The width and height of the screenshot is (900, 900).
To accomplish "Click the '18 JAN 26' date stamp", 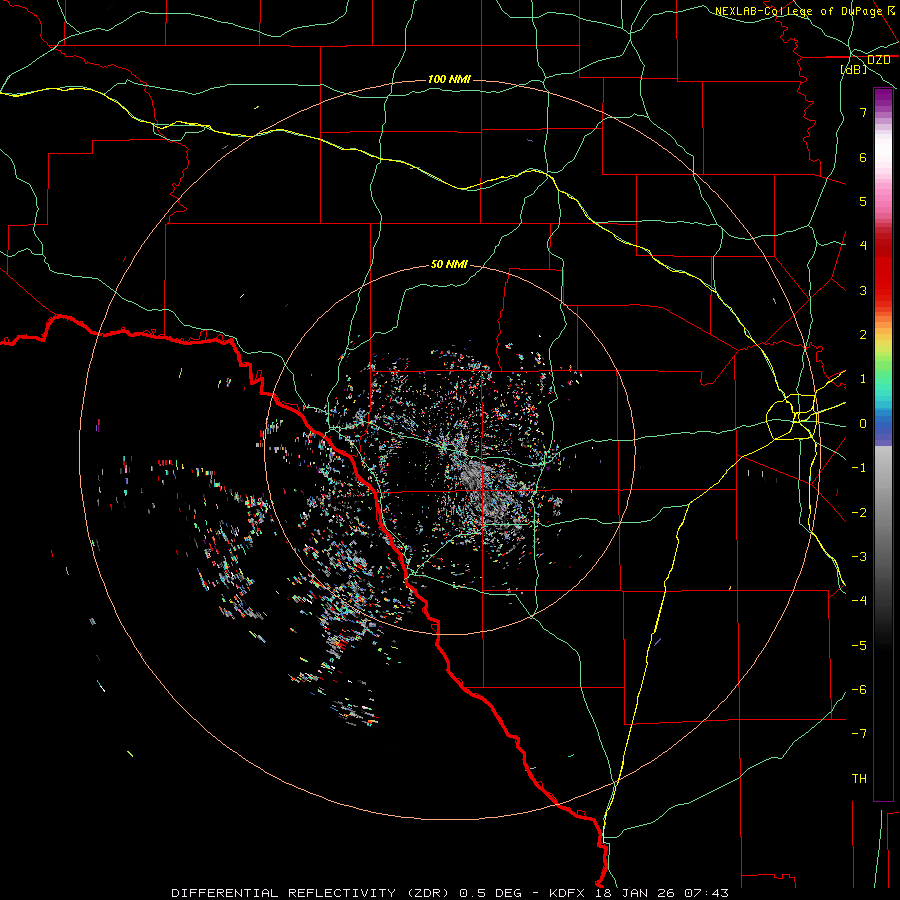I will (634, 893).
